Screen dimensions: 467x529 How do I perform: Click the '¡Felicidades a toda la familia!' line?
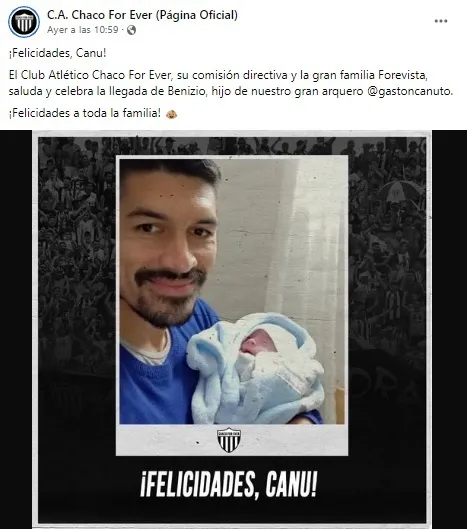[x=85, y=113]
